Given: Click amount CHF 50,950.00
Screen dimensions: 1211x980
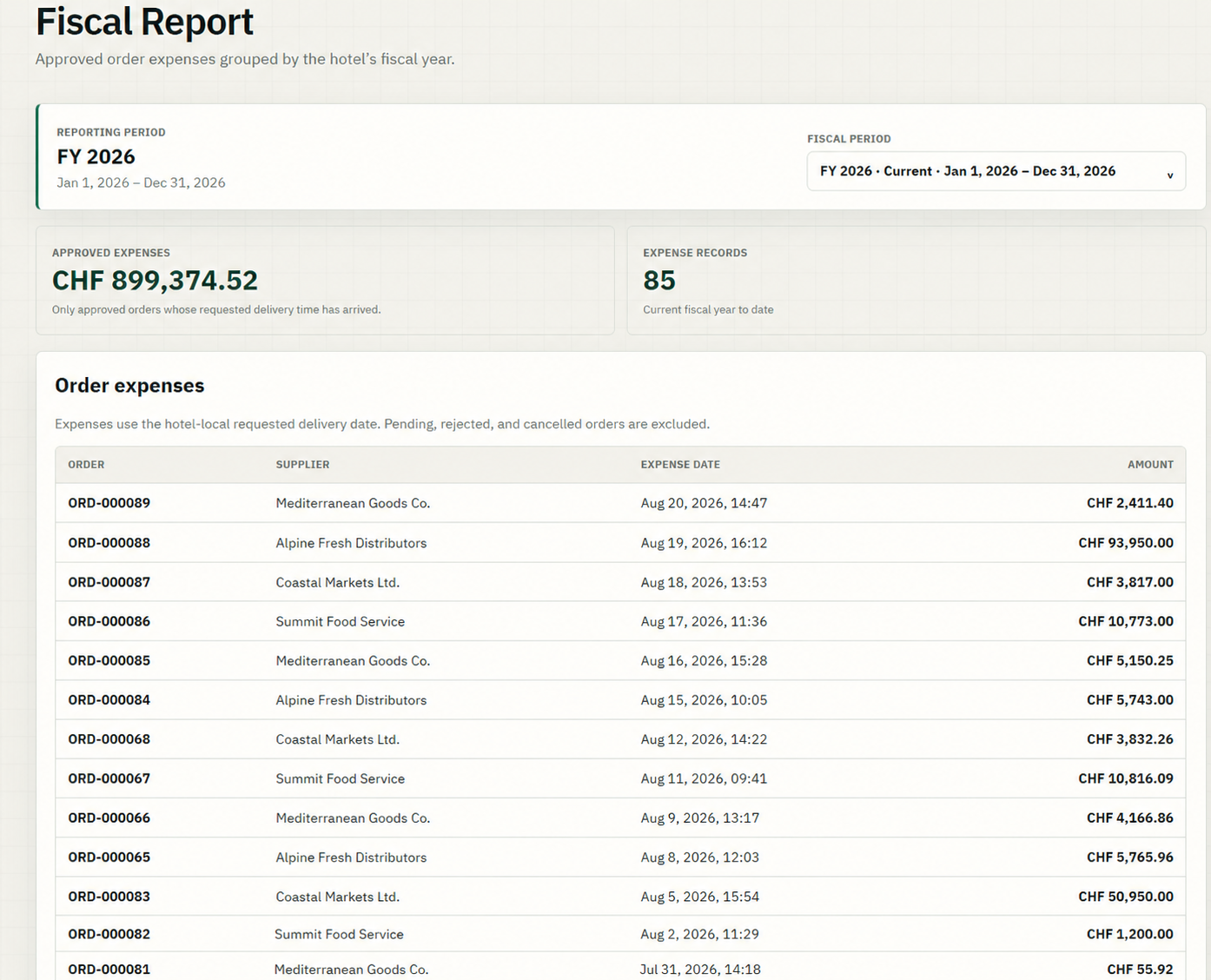Looking at the screenshot, I should point(1126,897).
